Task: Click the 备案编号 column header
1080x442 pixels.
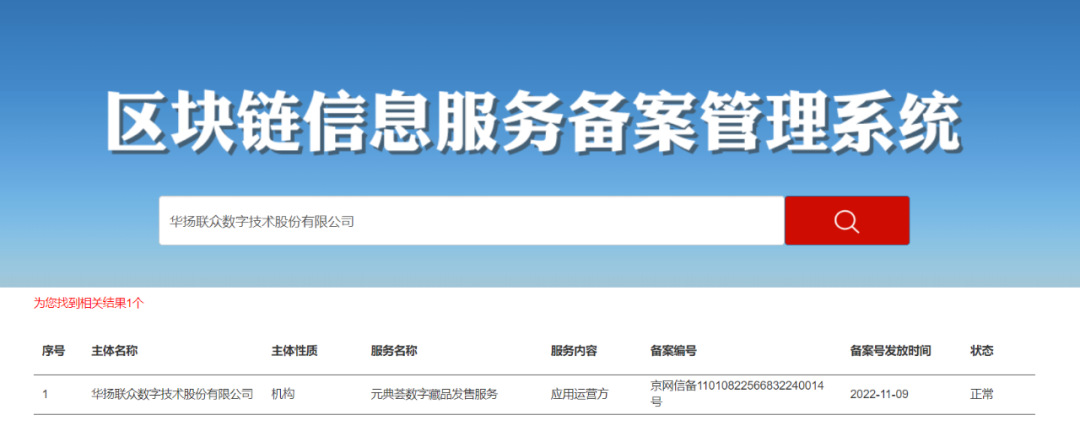Action: pyautogui.click(x=674, y=350)
